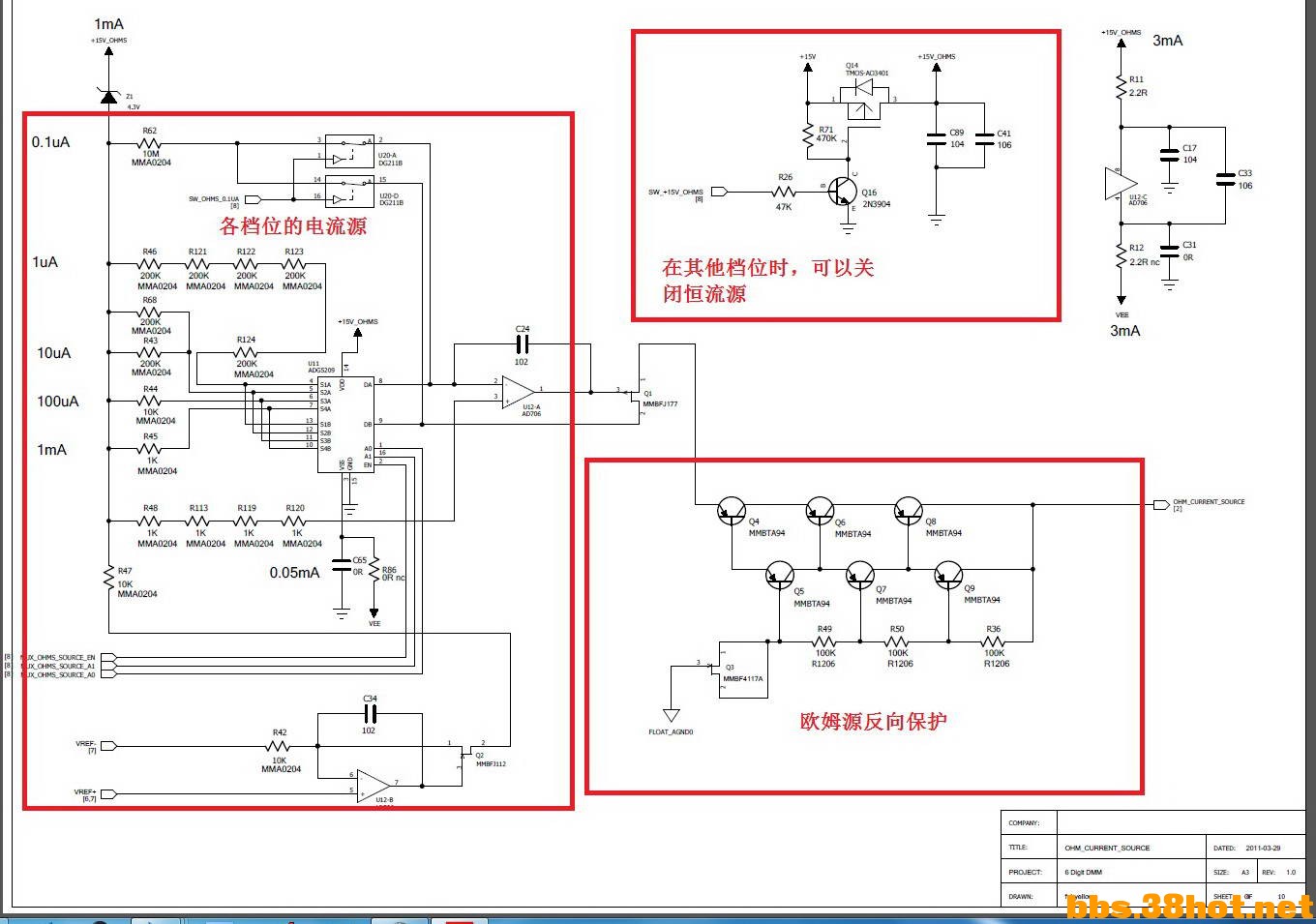Viewport: 1316px width, 924px height.
Task: Select resistor R12 2.2R nc
Action: [1122, 255]
